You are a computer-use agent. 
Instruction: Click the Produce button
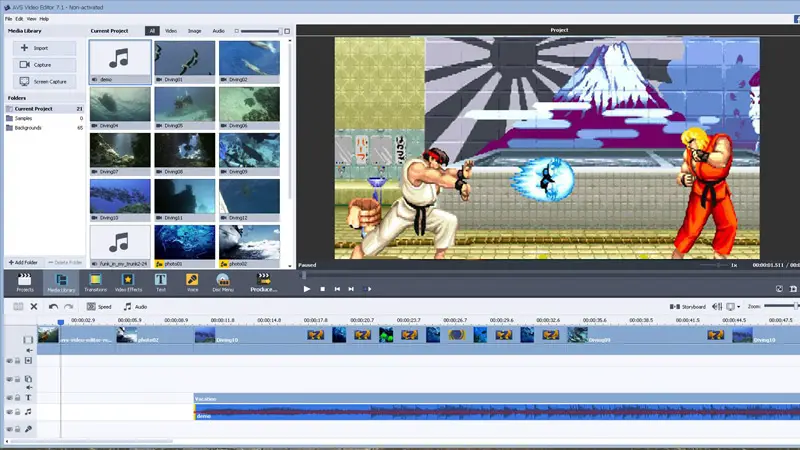[x=264, y=282]
